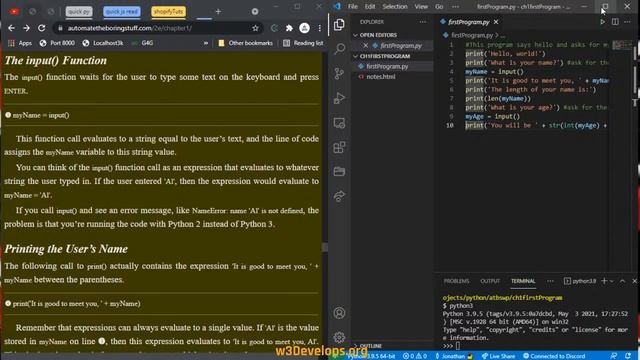Viewport: 640px width, 360px height.
Task: Open the Edit menu in VS Code
Action: 370,7
